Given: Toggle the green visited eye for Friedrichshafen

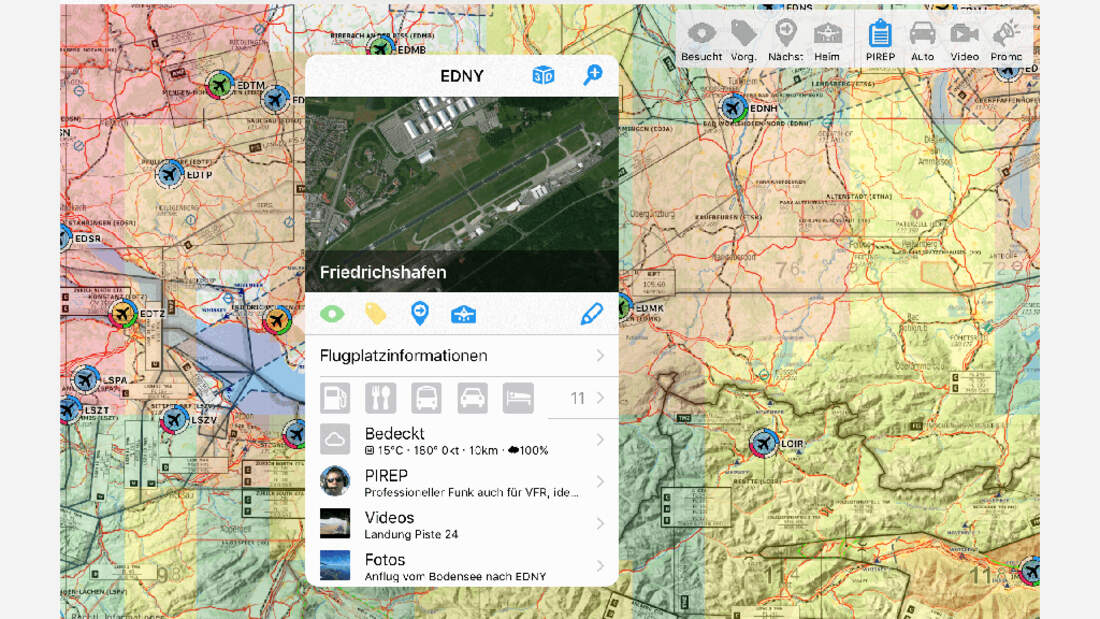Looking at the screenshot, I should coord(333,313).
